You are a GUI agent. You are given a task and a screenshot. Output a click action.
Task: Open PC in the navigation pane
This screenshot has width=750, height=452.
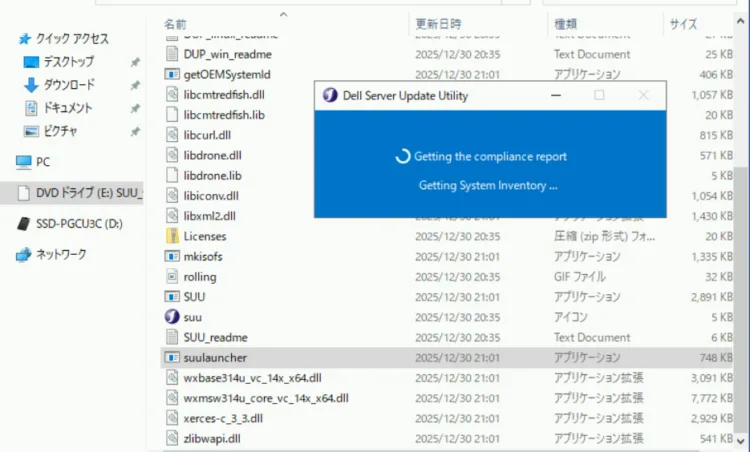point(42,161)
